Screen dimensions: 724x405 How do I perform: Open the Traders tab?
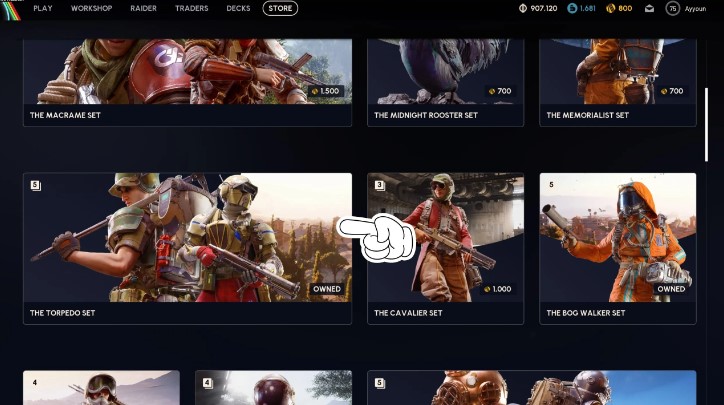point(192,8)
